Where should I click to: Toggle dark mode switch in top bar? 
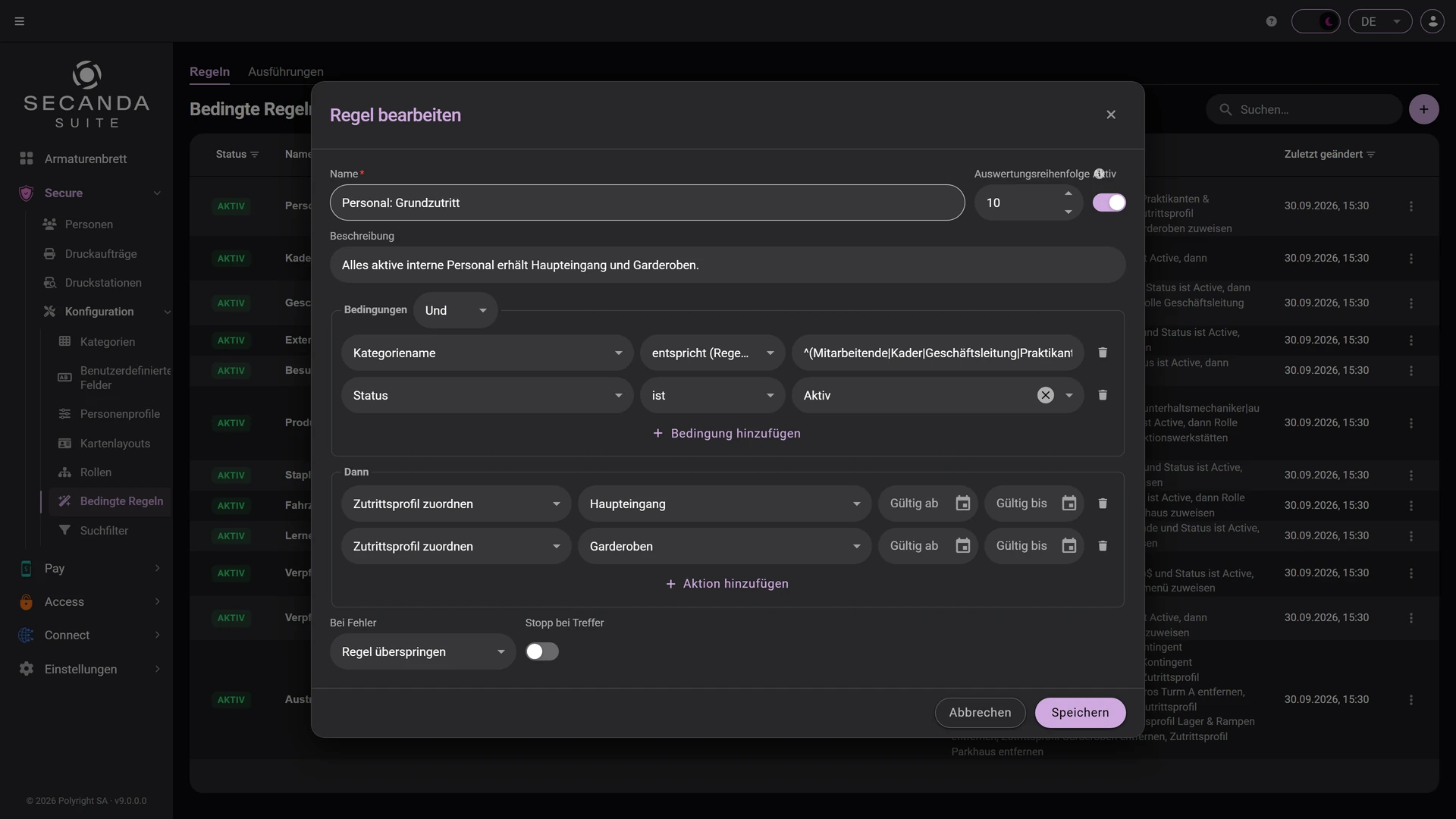tap(1316, 21)
